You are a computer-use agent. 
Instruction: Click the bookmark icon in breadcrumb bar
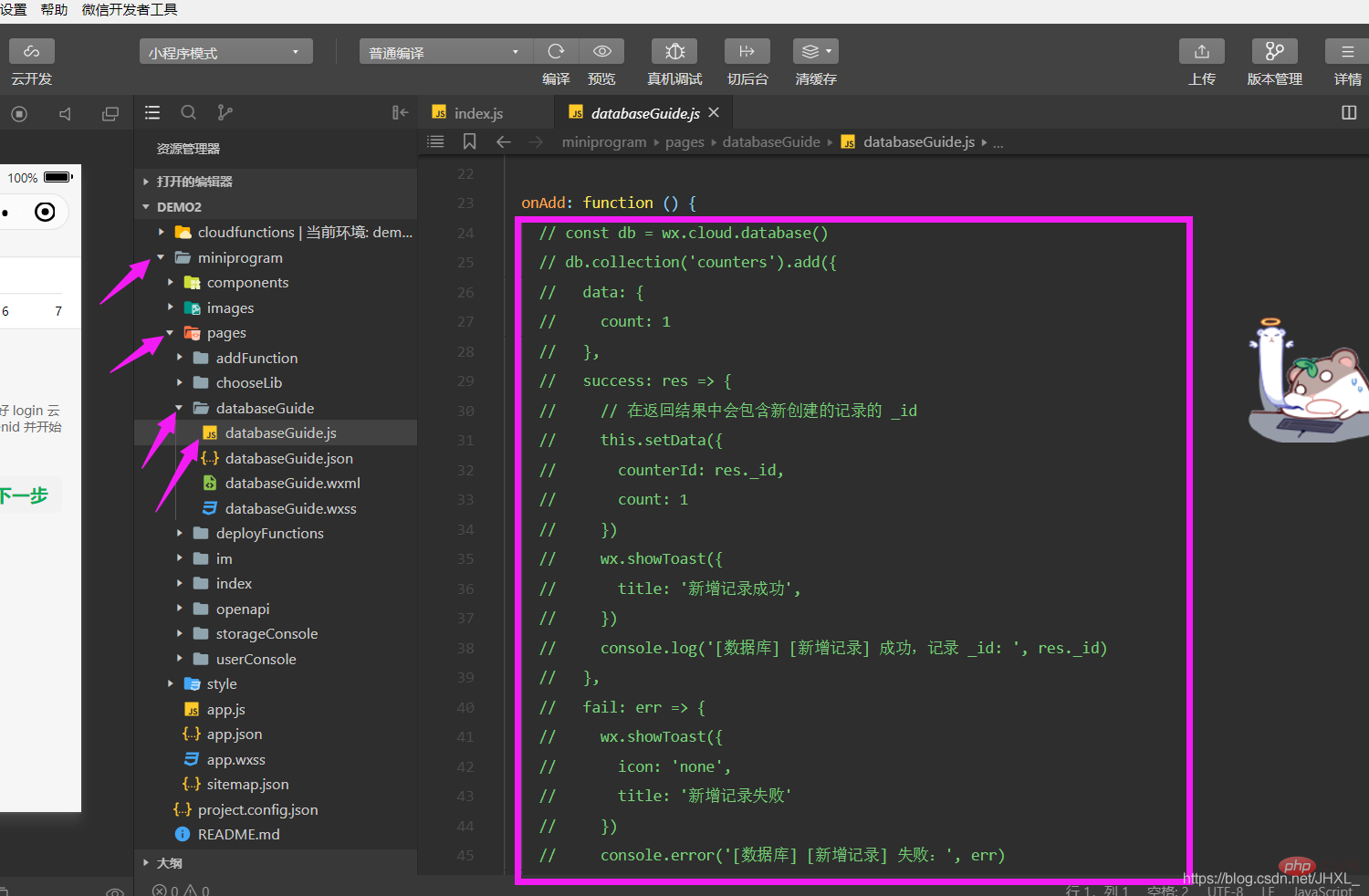click(469, 141)
